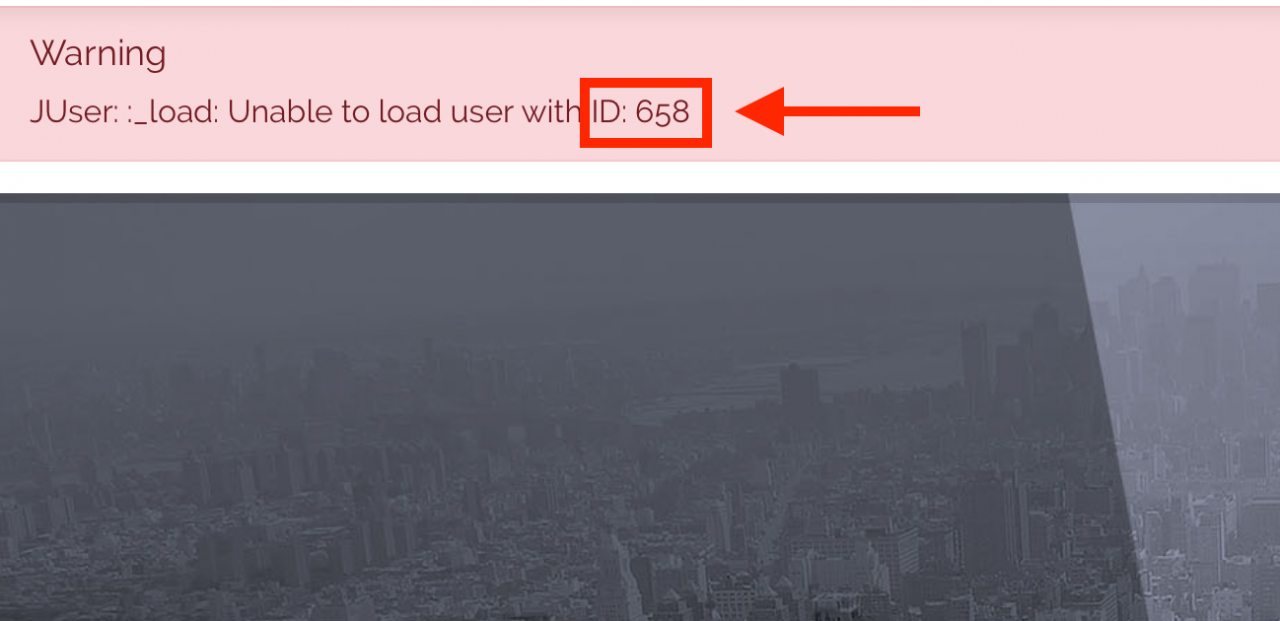Image resolution: width=1280 pixels, height=621 pixels.
Task: Click the number 658 in the warning
Action: coord(663,111)
